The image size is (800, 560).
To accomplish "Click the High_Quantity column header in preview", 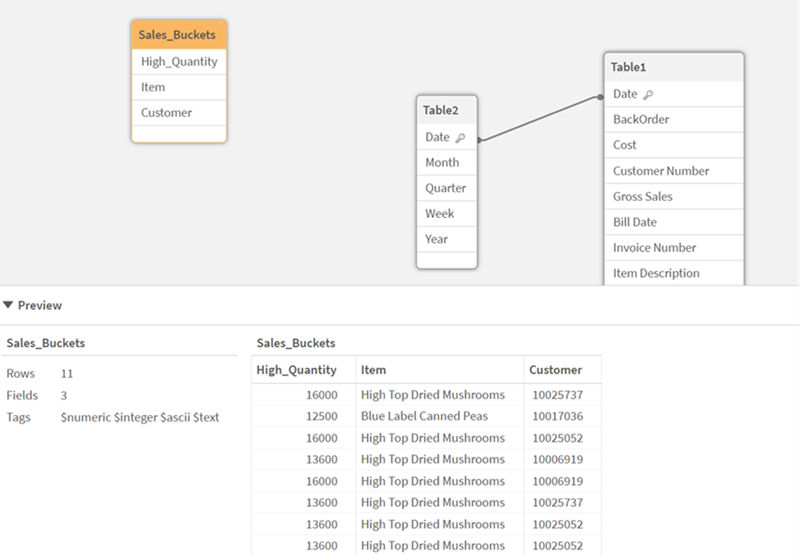I will pyautogui.click(x=297, y=370).
